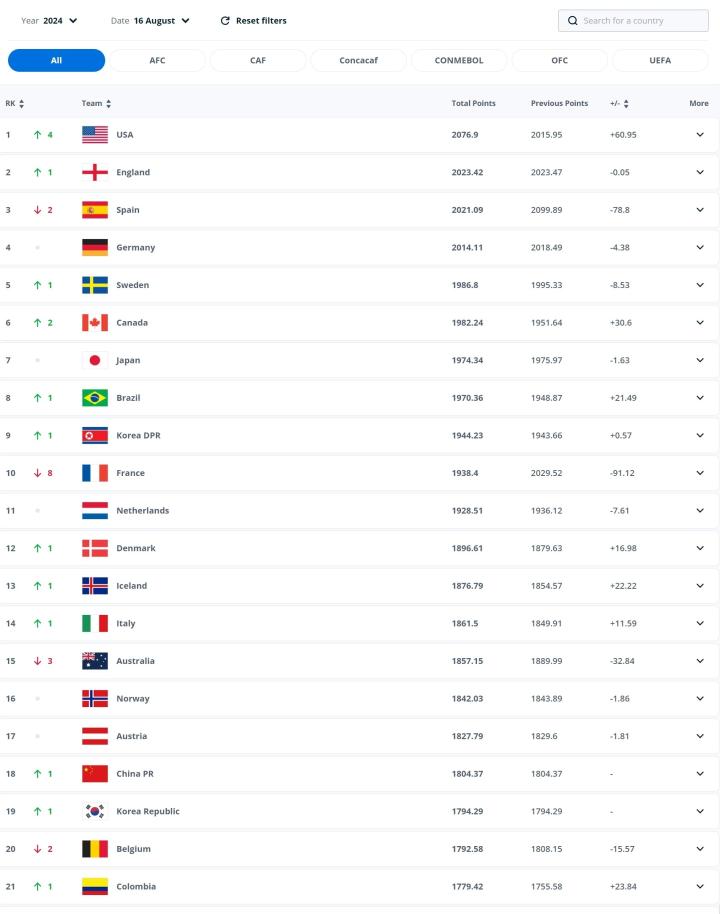Expand more details for France row
720x914 pixels.
(700, 473)
